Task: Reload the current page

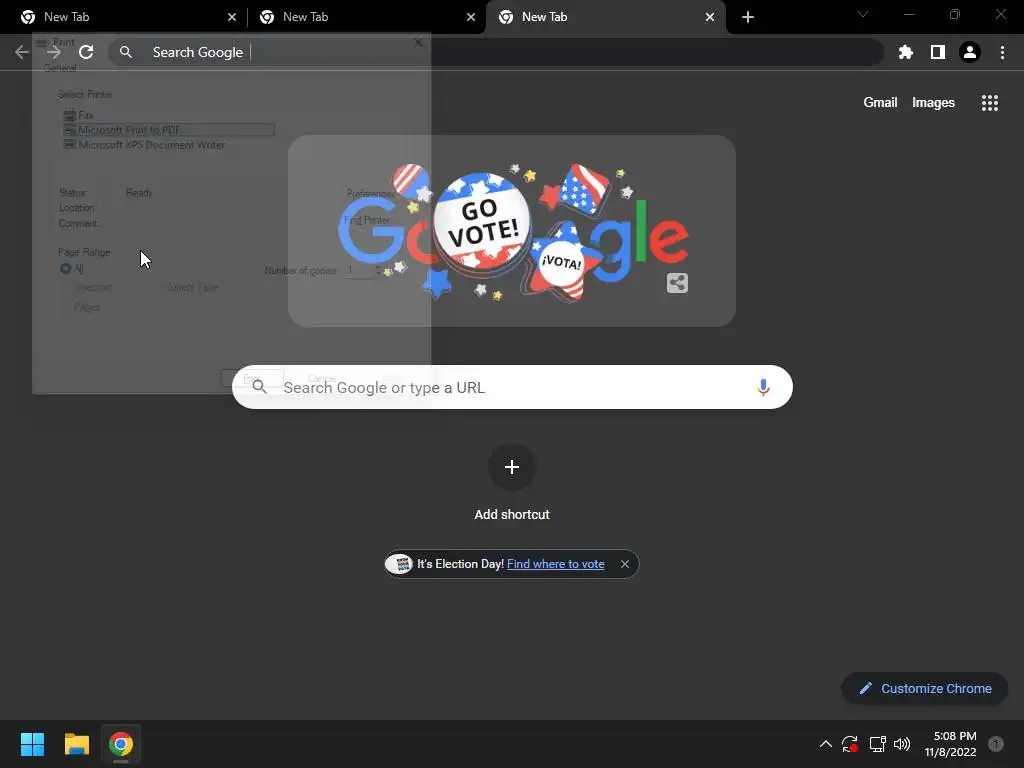Action: coord(86,52)
